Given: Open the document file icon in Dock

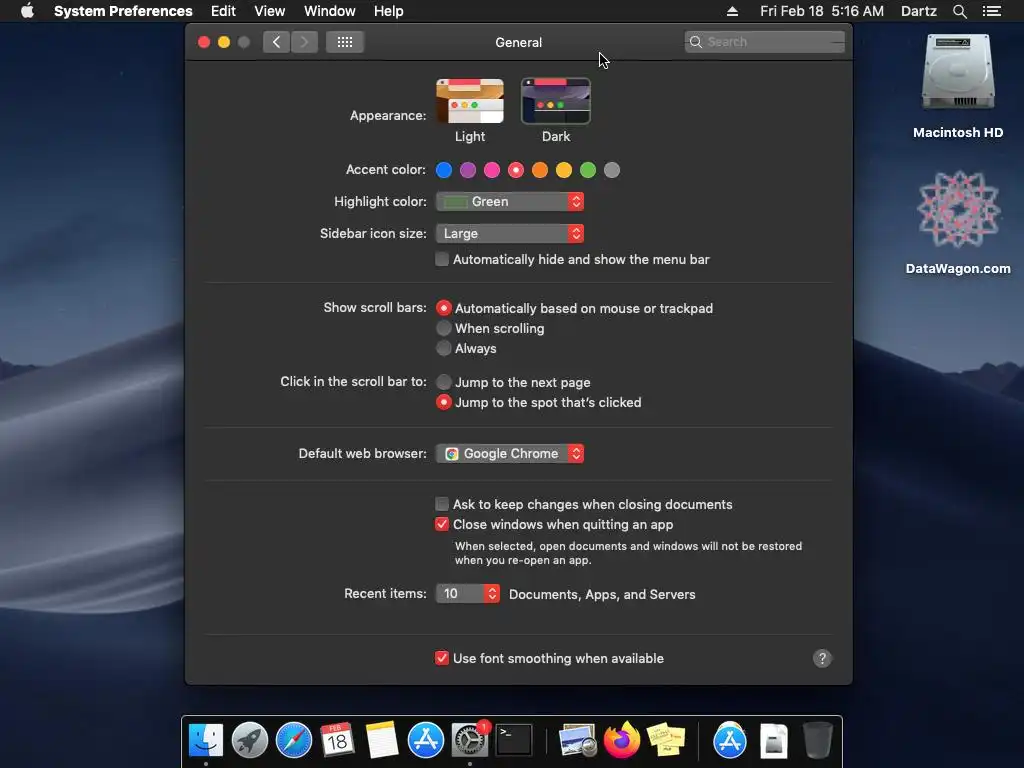Looking at the screenshot, I should point(774,740).
